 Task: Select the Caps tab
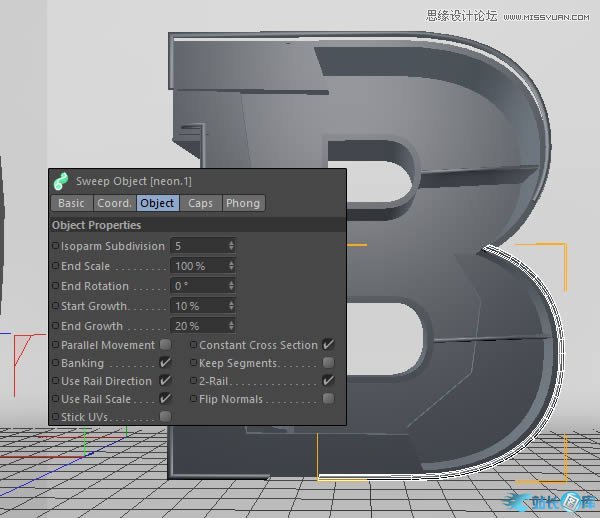point(200,203)
